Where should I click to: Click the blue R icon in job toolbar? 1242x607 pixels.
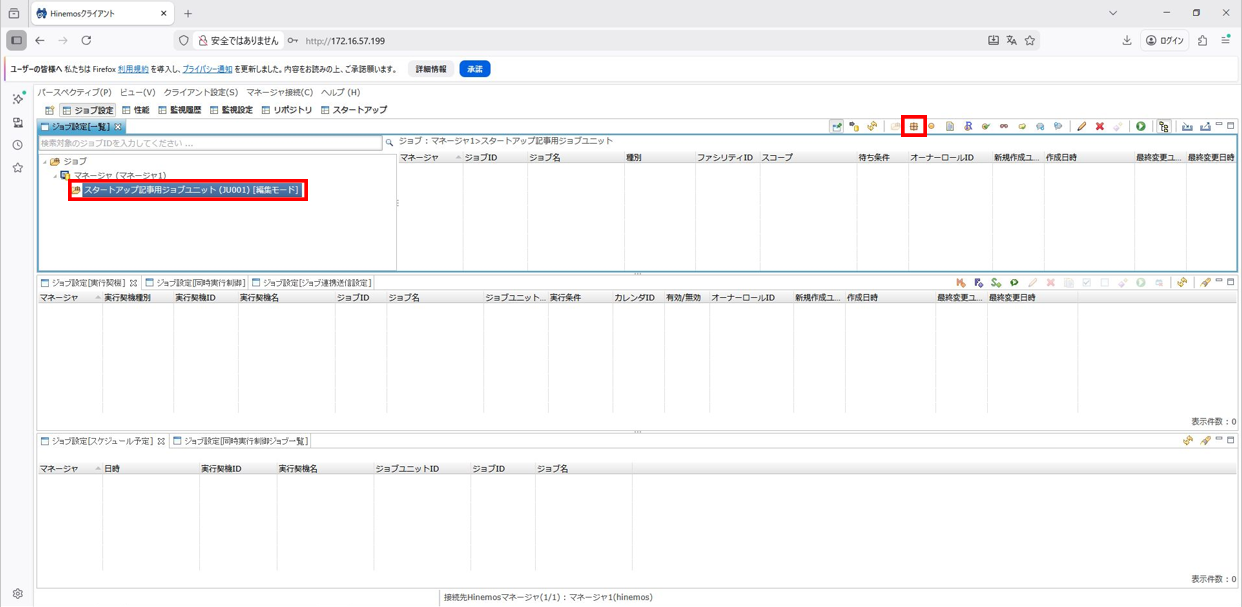click(967, 127)
